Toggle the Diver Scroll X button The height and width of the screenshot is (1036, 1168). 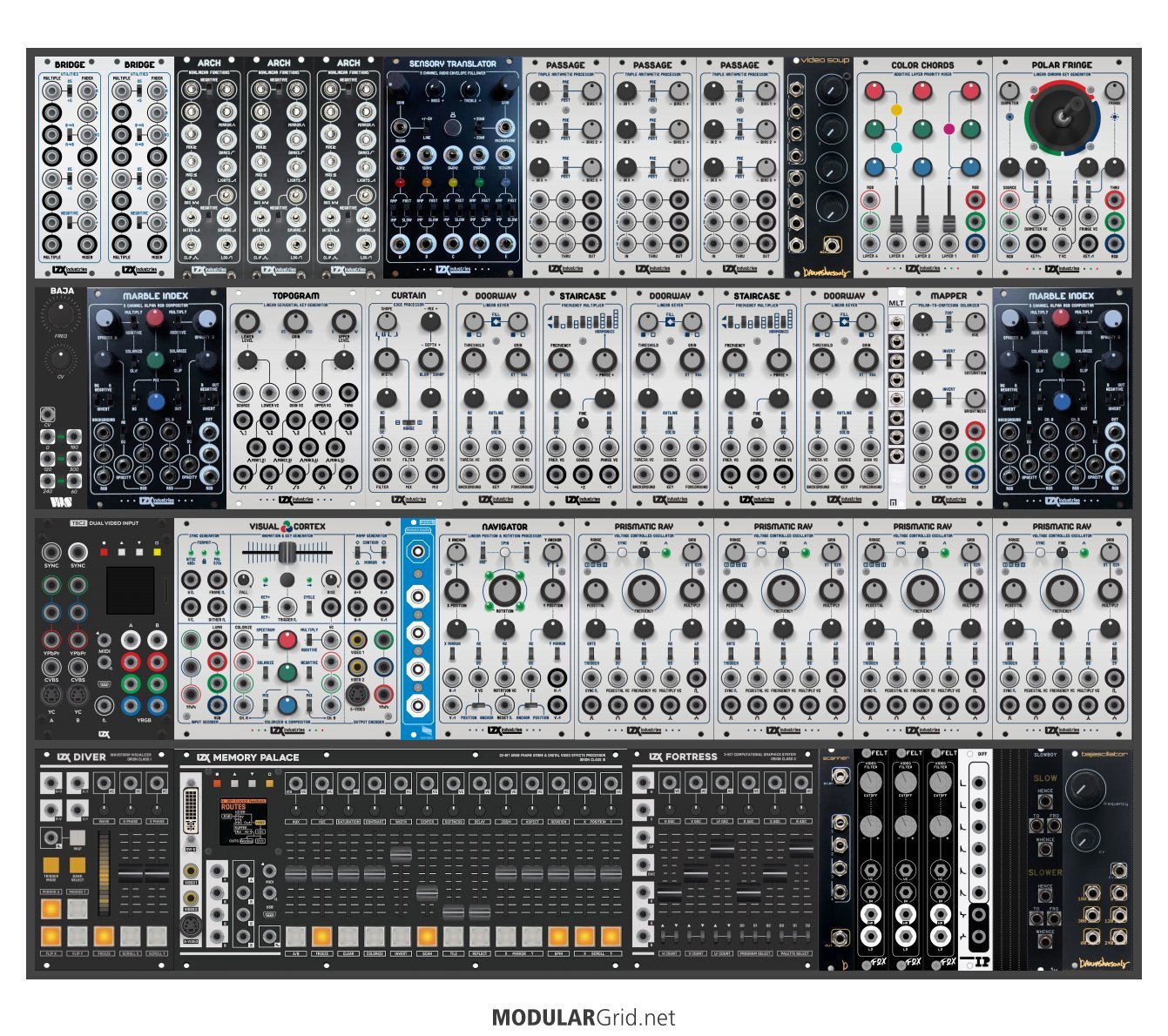pos(130,937)
